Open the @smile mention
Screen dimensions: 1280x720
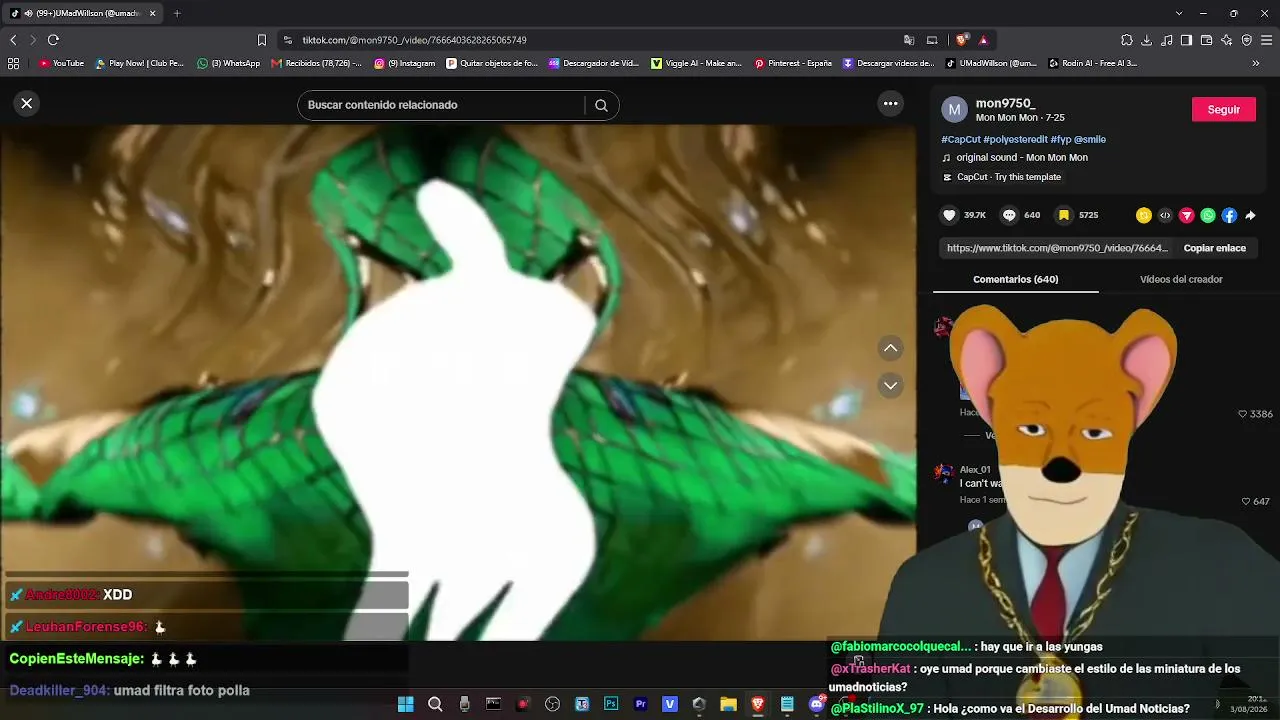1090,139
